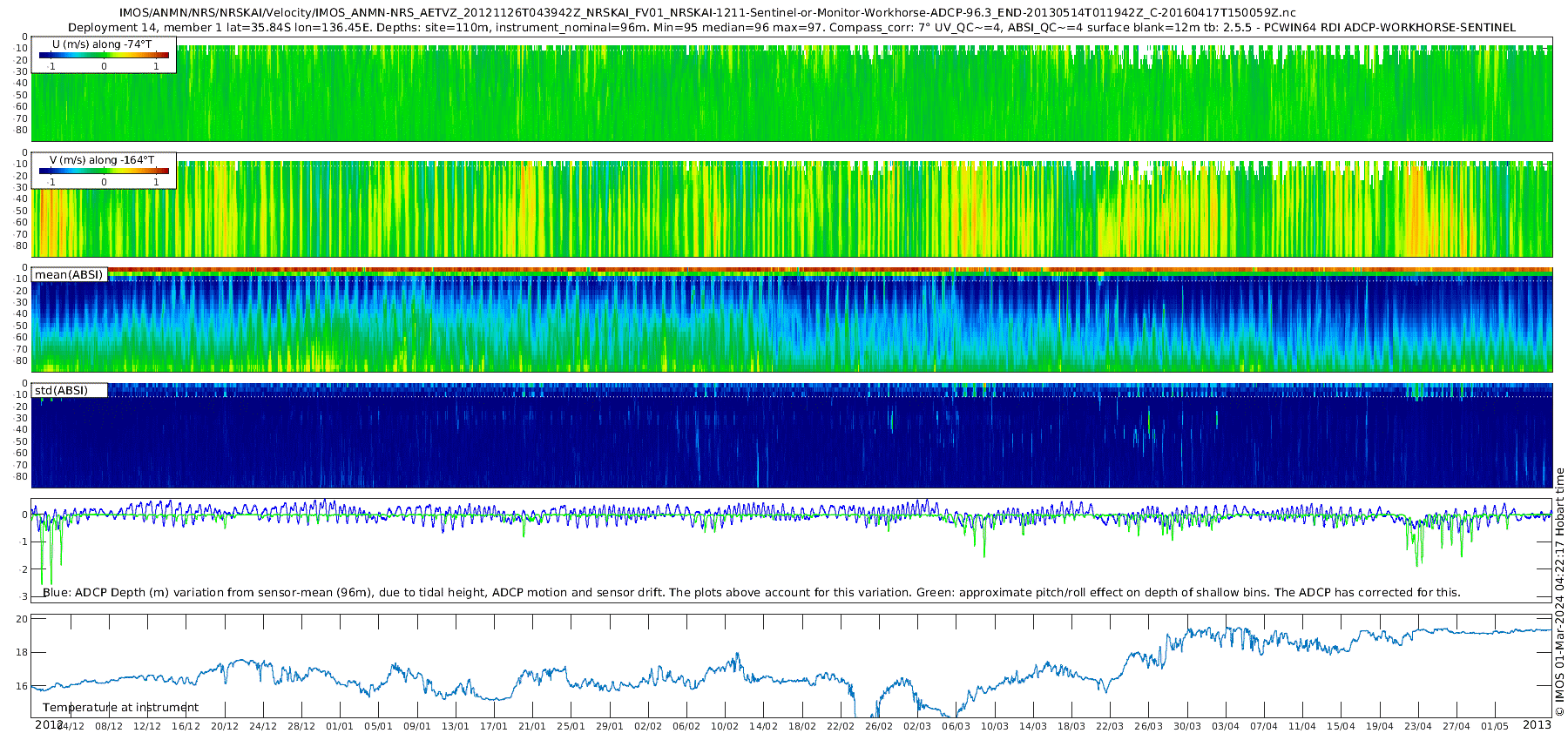
Task: Click the U velocity colorbar legend
Action: tap(104, 55)
